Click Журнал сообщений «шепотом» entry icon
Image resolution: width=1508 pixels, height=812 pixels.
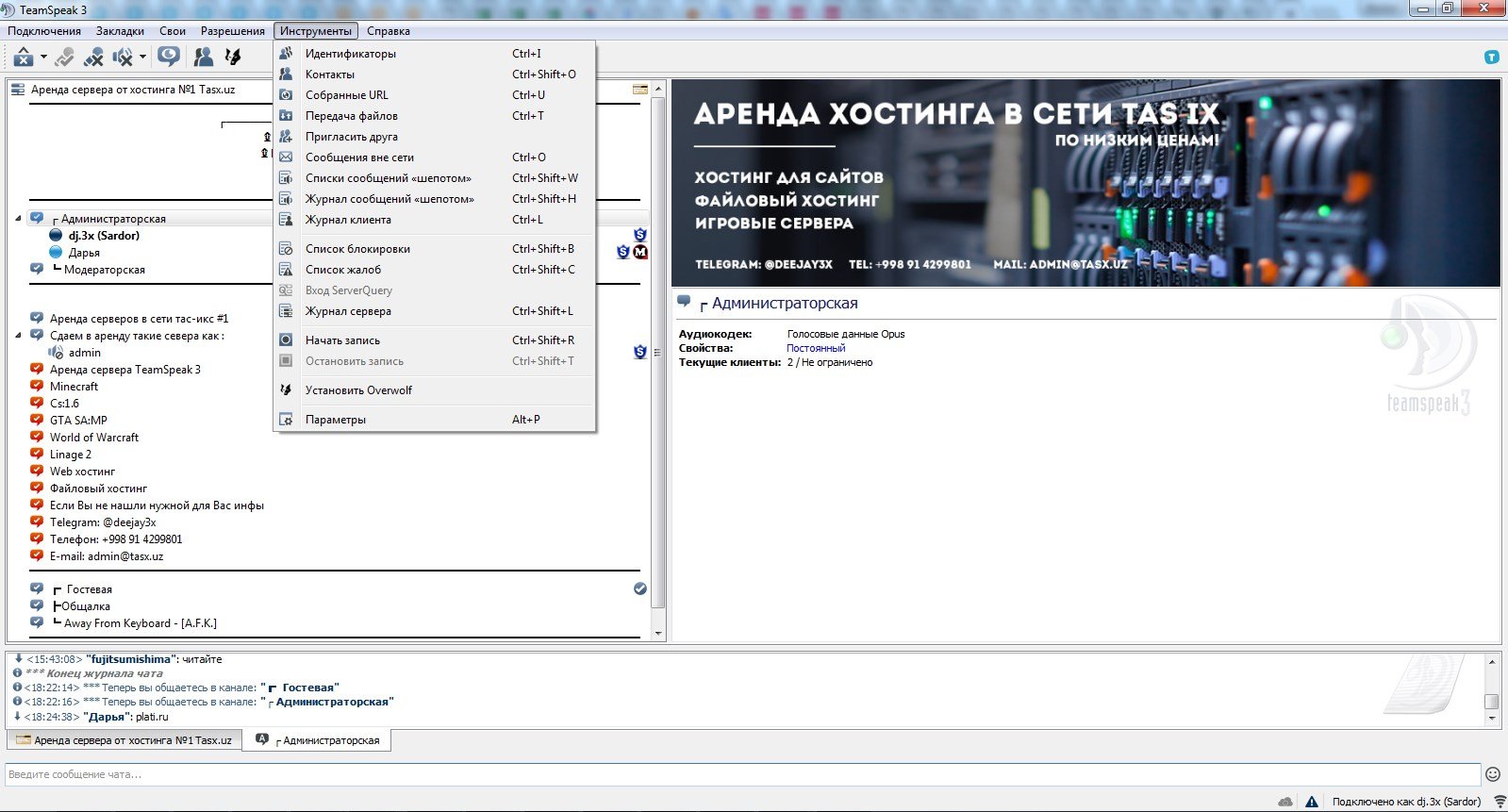coord(286,199)
